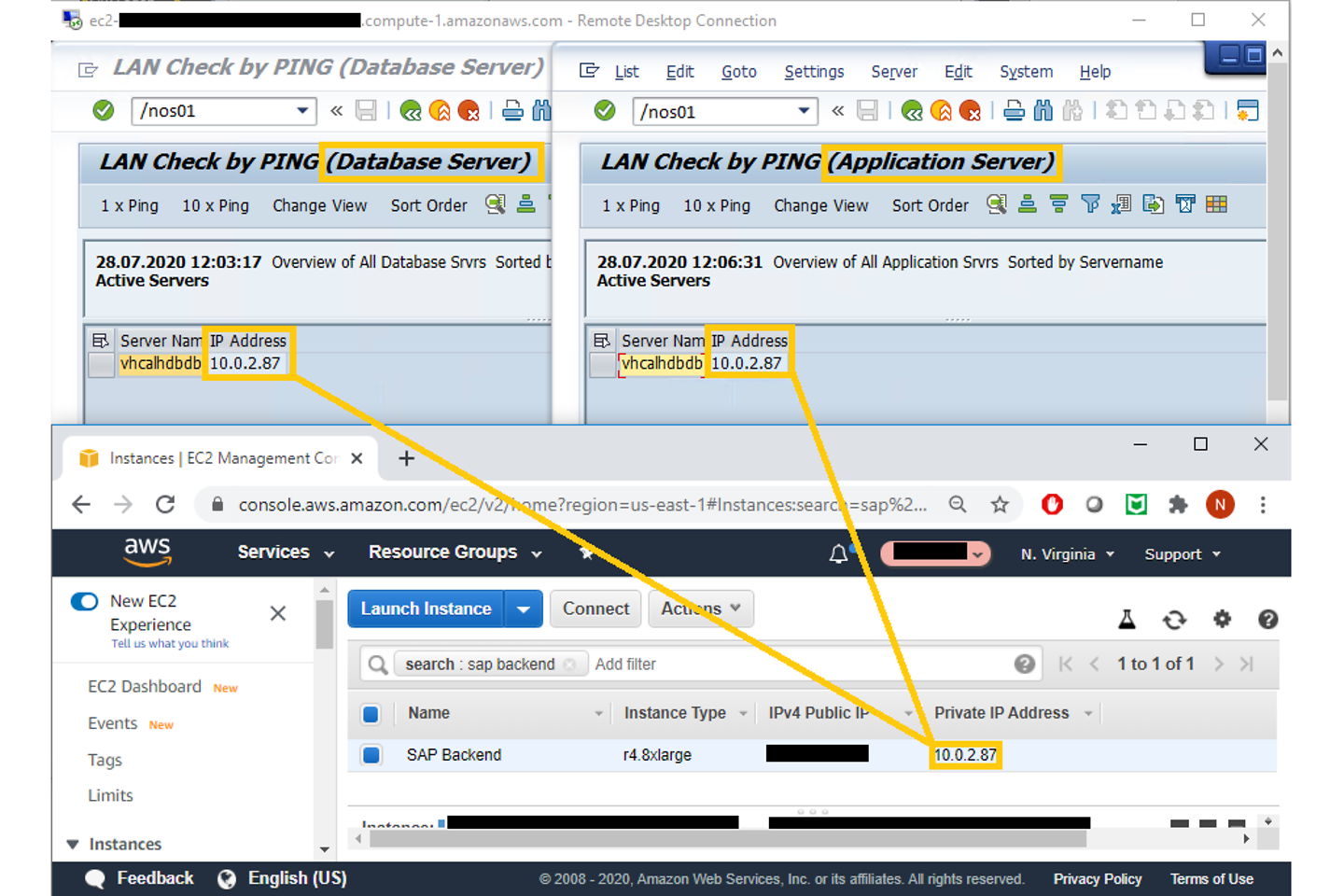Click EC2 experiments flask icon
1344x896 pixels.
tap(1127, 619)
